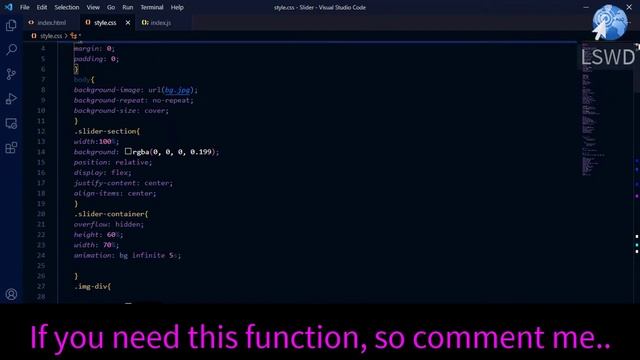Viewport: 640px width, 360px height.
Task: Click the 'position: relative' line
Action: (113, 162)
